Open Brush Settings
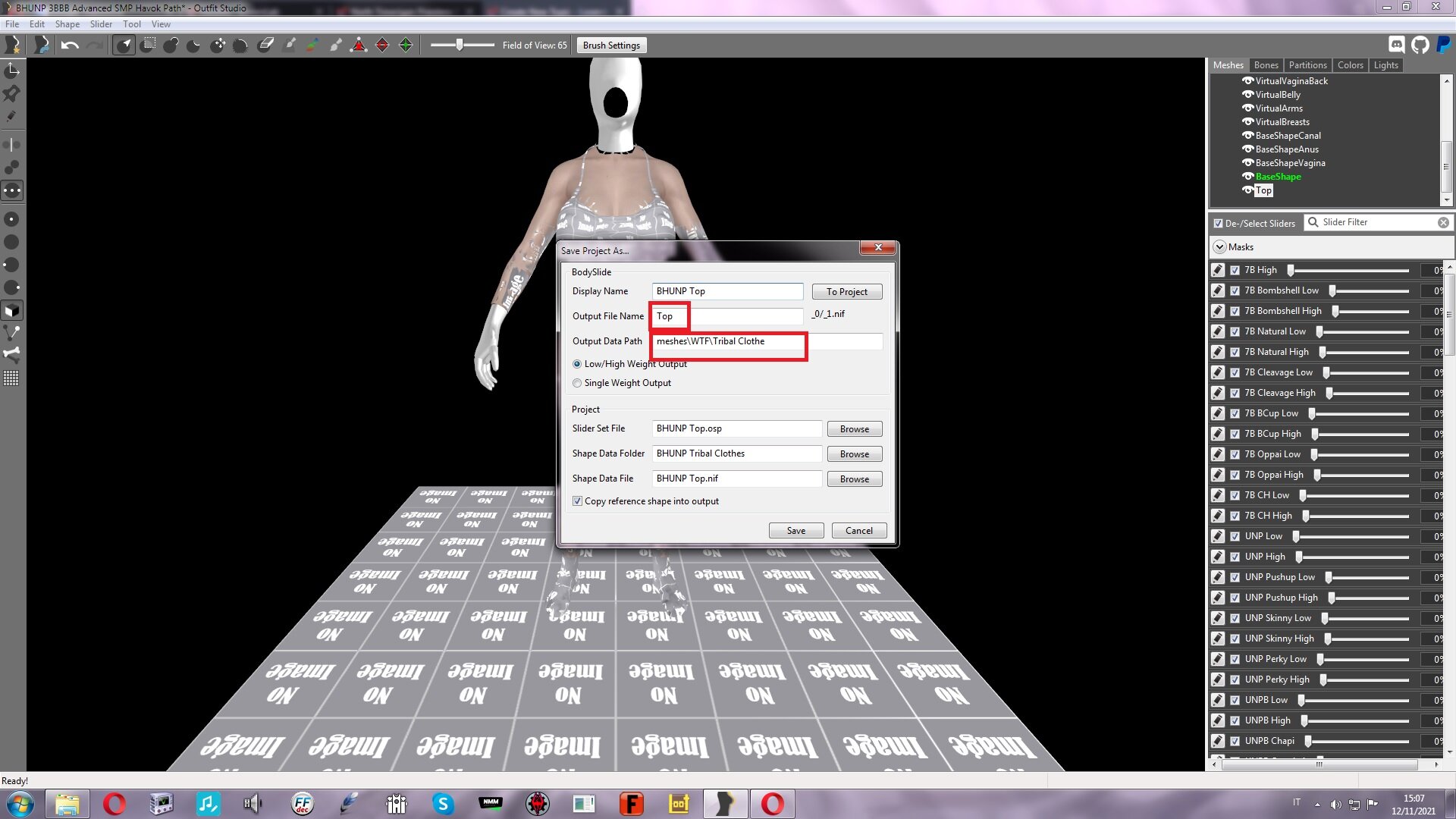Image resolution: width=1456 pixels, height=819 pixels. tap(611, 45)
